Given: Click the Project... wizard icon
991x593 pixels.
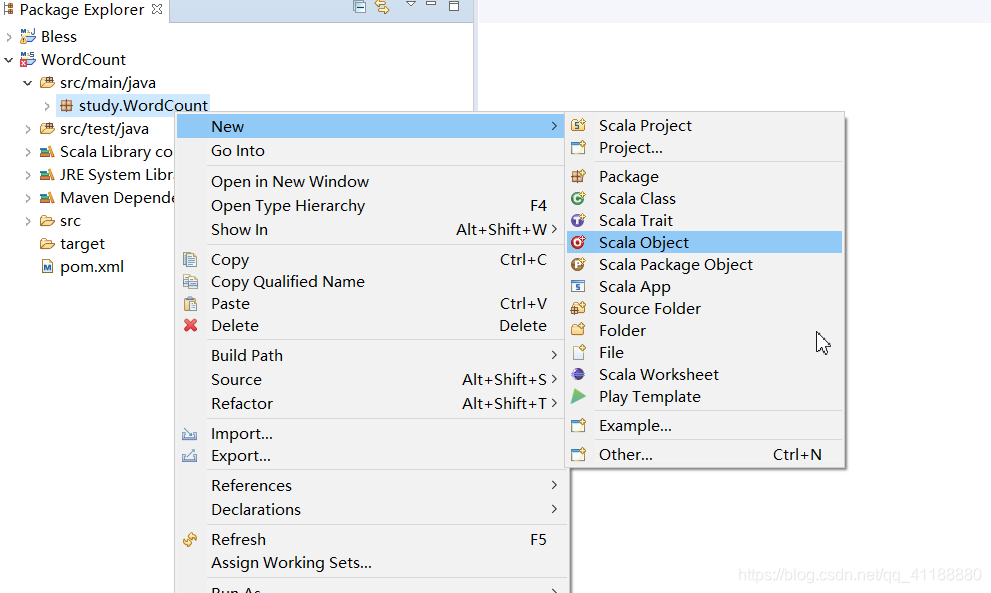Looking at the screenshot, I should click(x=578, y=147).
